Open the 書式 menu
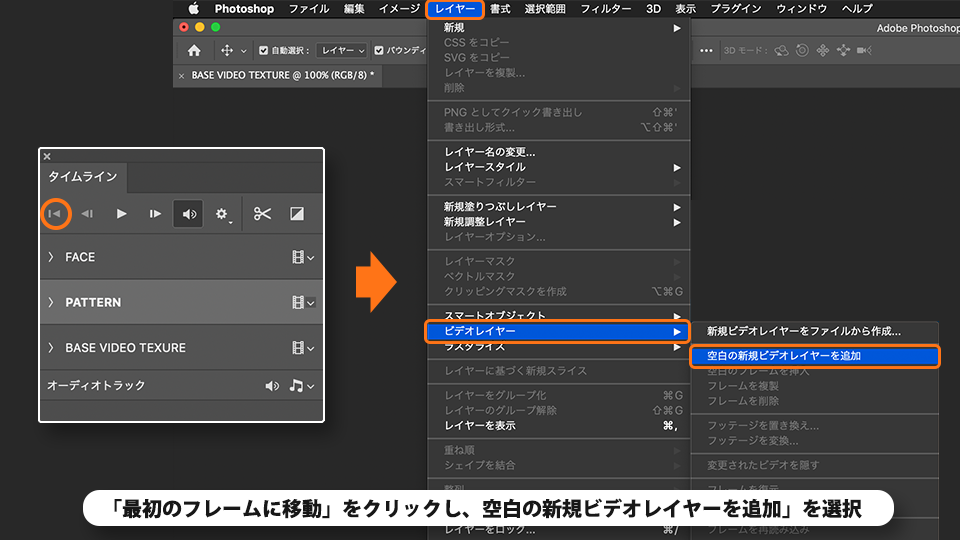Viewport: 960px width, 540px height. pos(500,9)
